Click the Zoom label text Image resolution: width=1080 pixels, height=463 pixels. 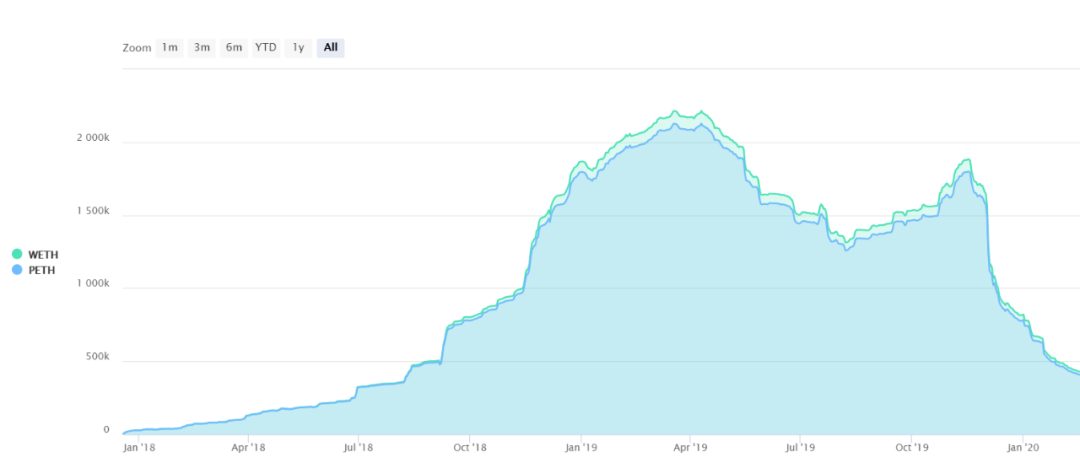(x=137, y=48)
